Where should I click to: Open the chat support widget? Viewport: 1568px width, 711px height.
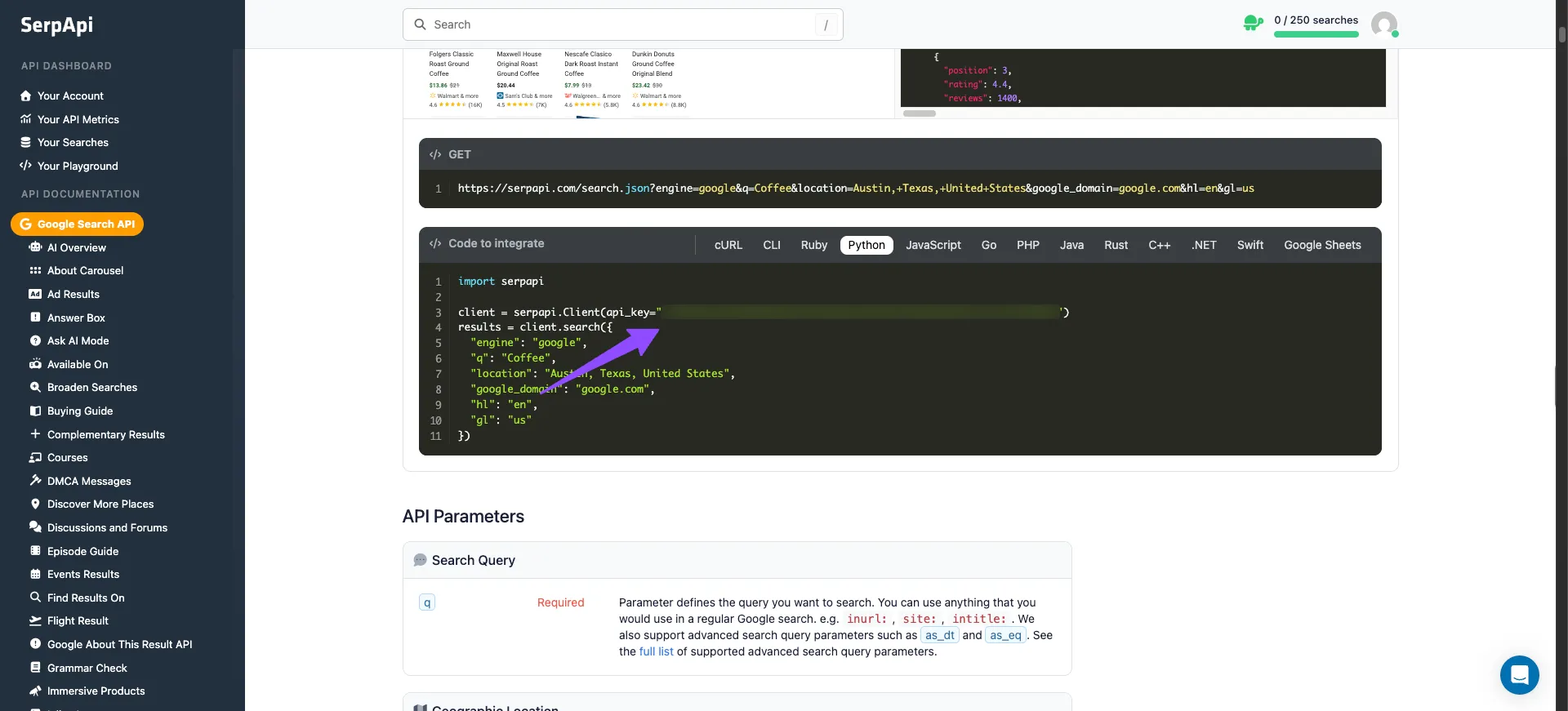1519,675
